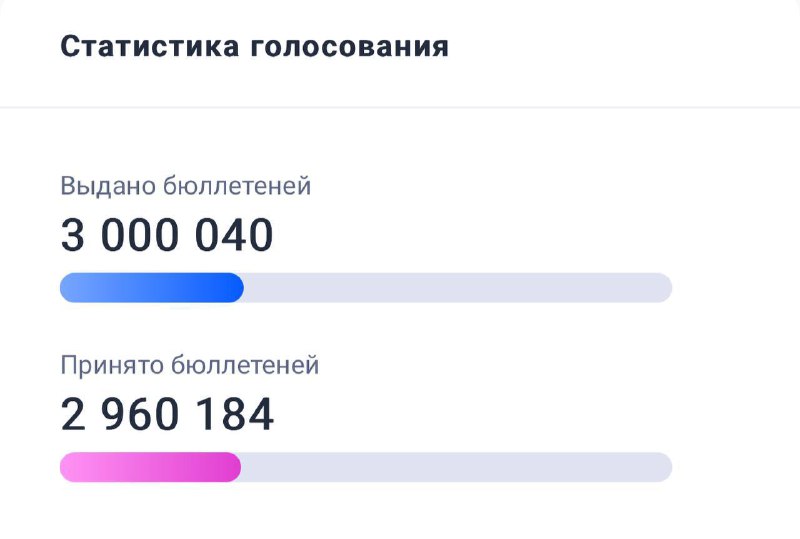
Task: Click the leading digit "2" of received count
Action: pyautogui.click(x=72, y=414)
